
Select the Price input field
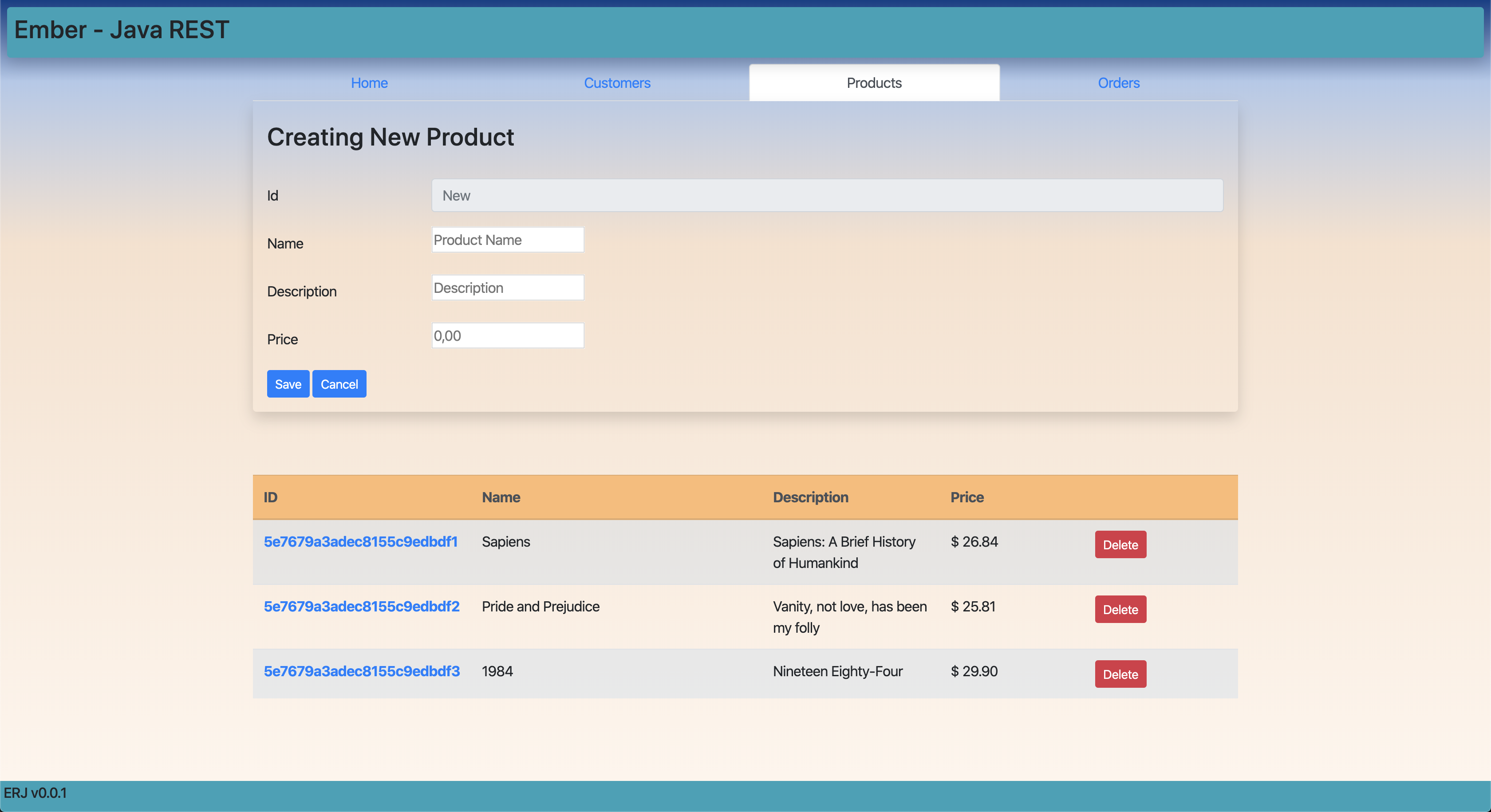tap(508, 336)
